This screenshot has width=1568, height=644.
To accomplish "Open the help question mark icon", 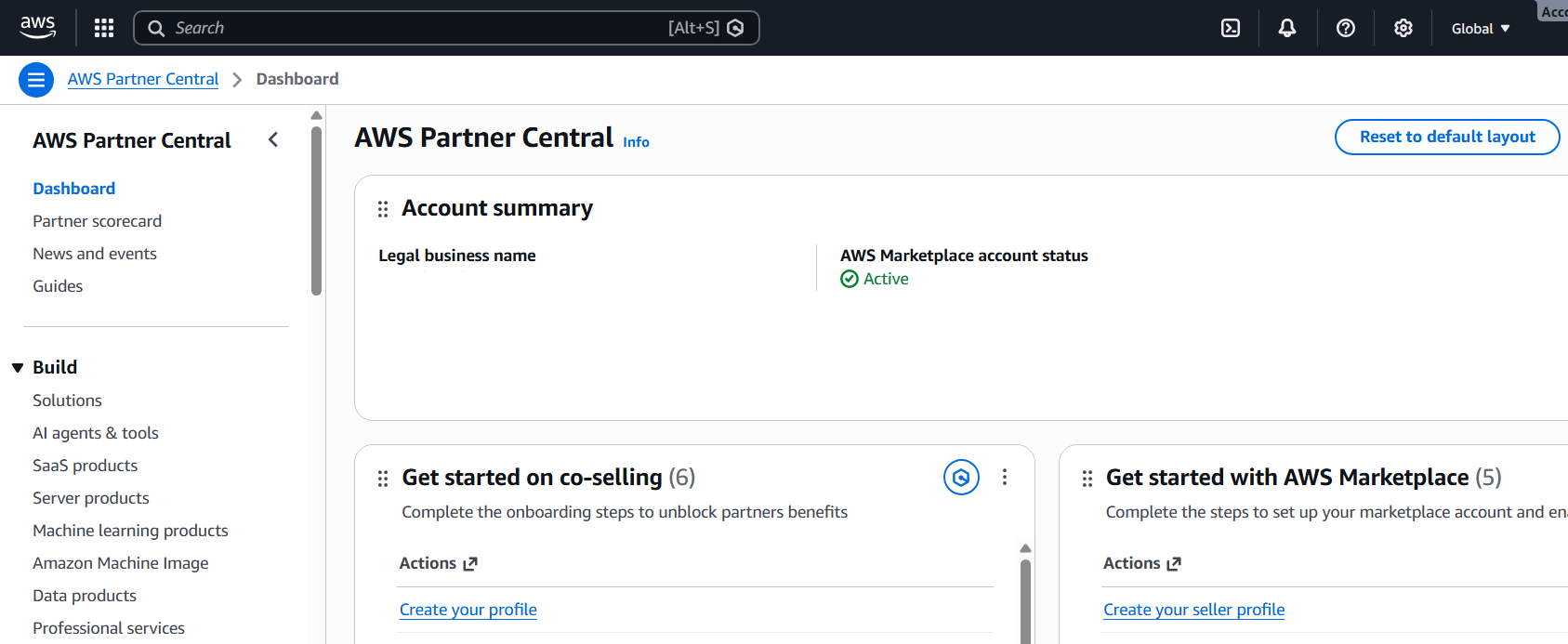I will click(x=1345, y=28).
